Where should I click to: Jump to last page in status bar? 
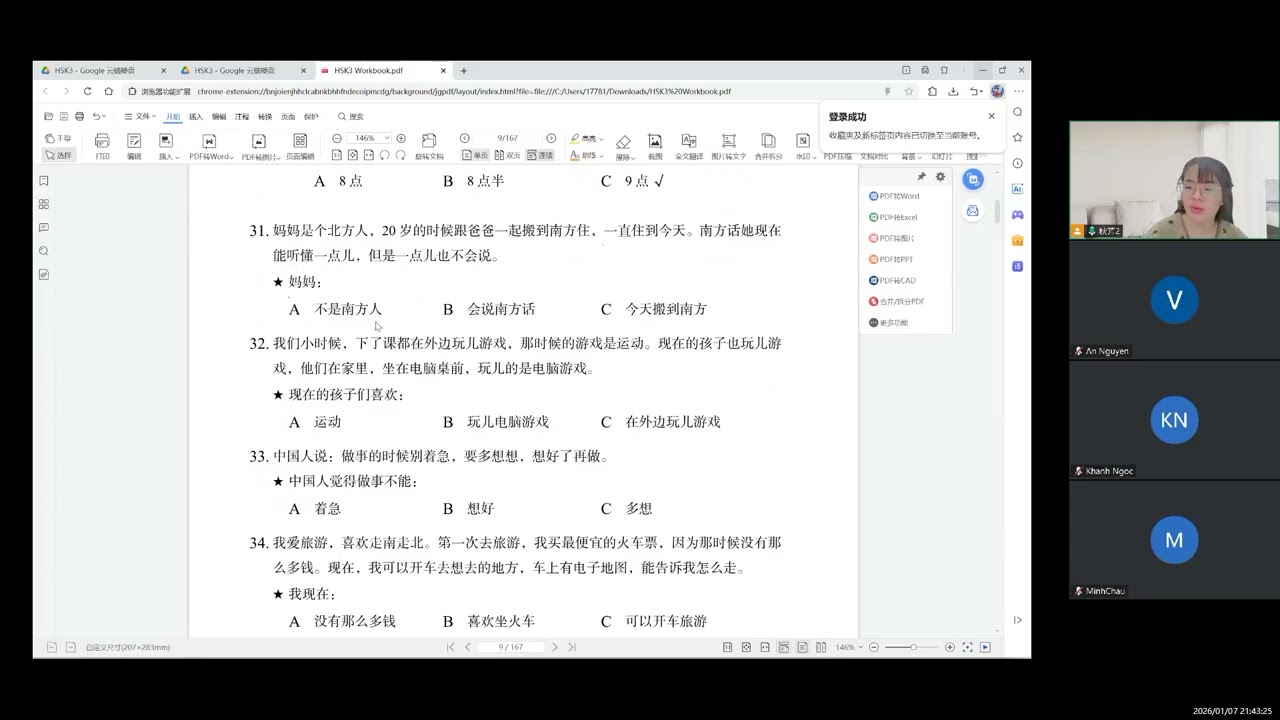572,647
